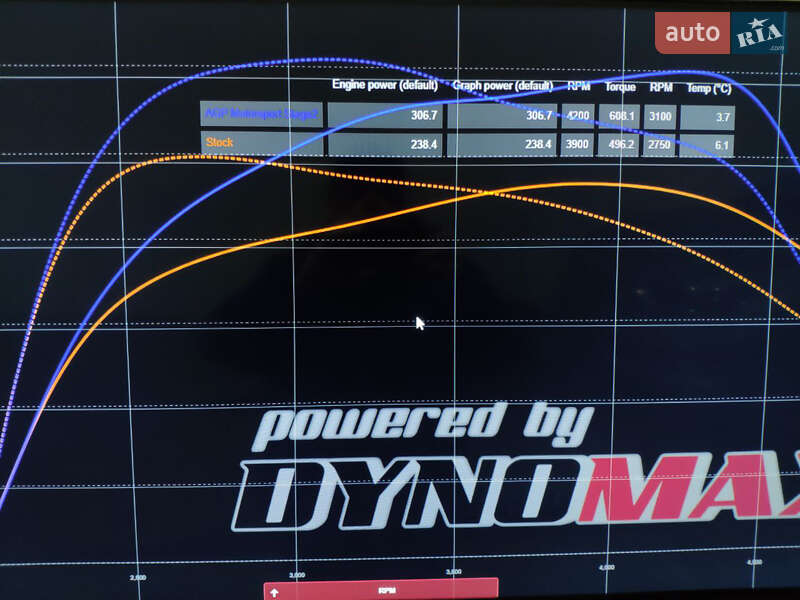800x600 pixels.
Task: Click the 4200 peak power RPM cell
Action: [x=578, y=116]
